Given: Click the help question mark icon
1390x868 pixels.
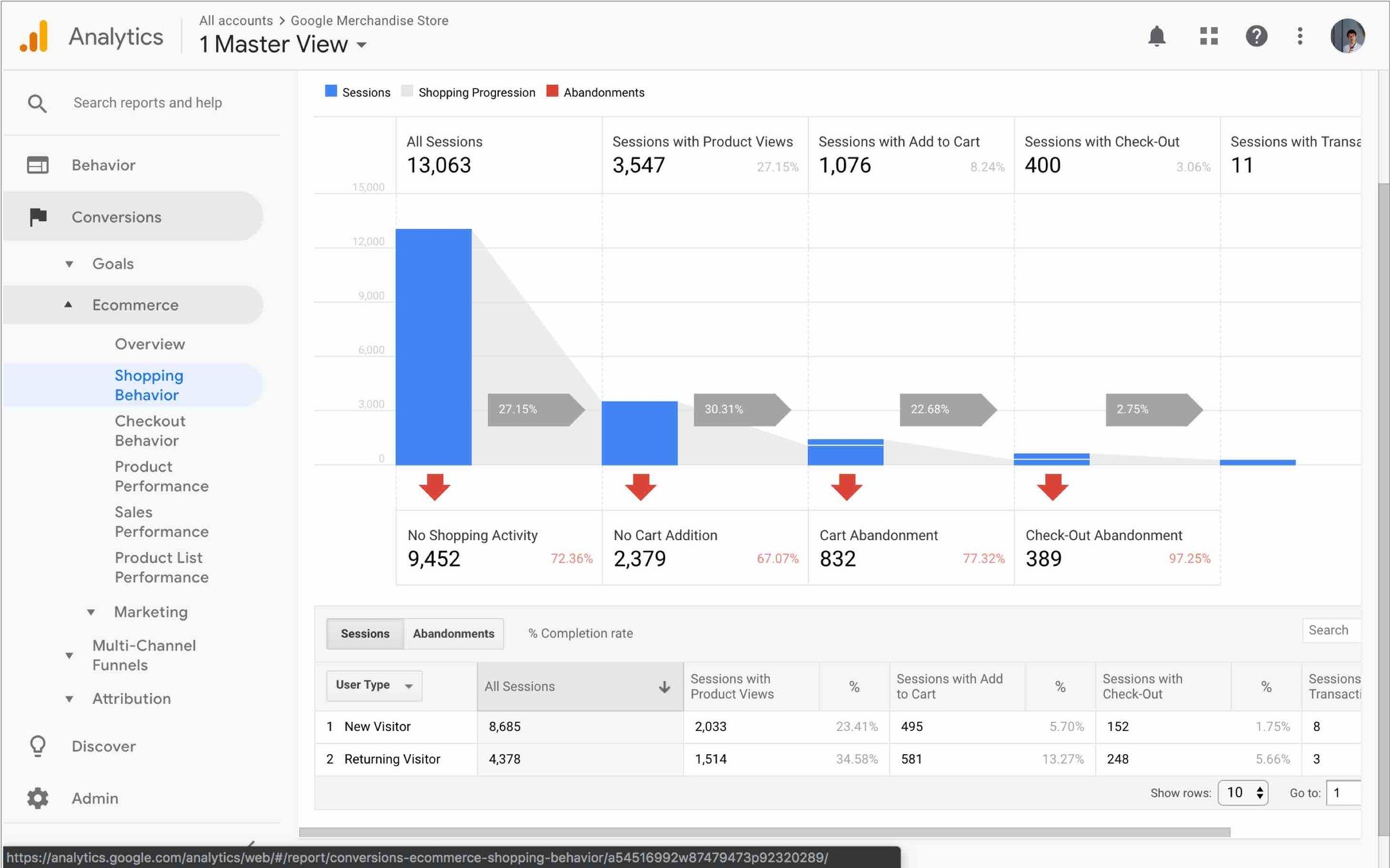Looking at the screenshot, I should click(1256, 37).
